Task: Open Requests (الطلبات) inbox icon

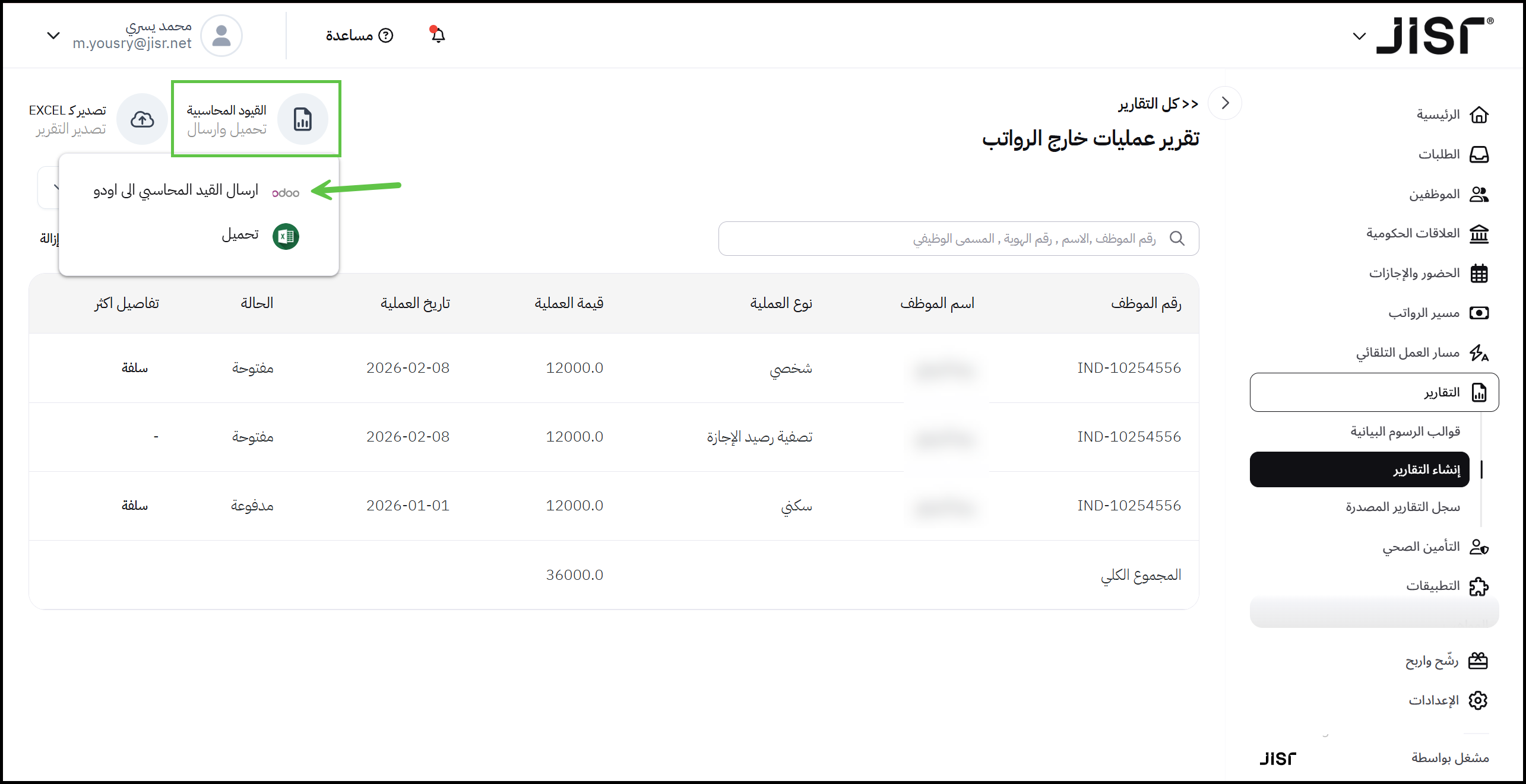Action: coord(1478,154)
